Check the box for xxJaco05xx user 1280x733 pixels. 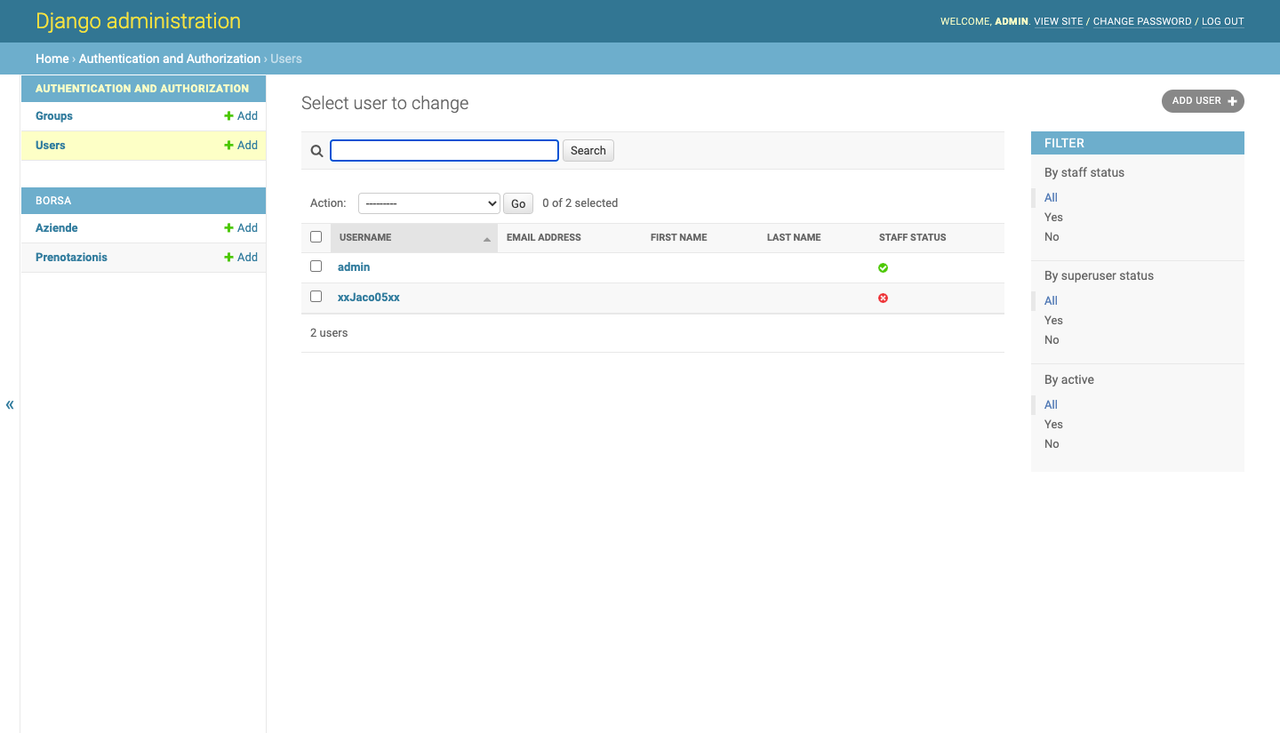[x=316, y=297]
